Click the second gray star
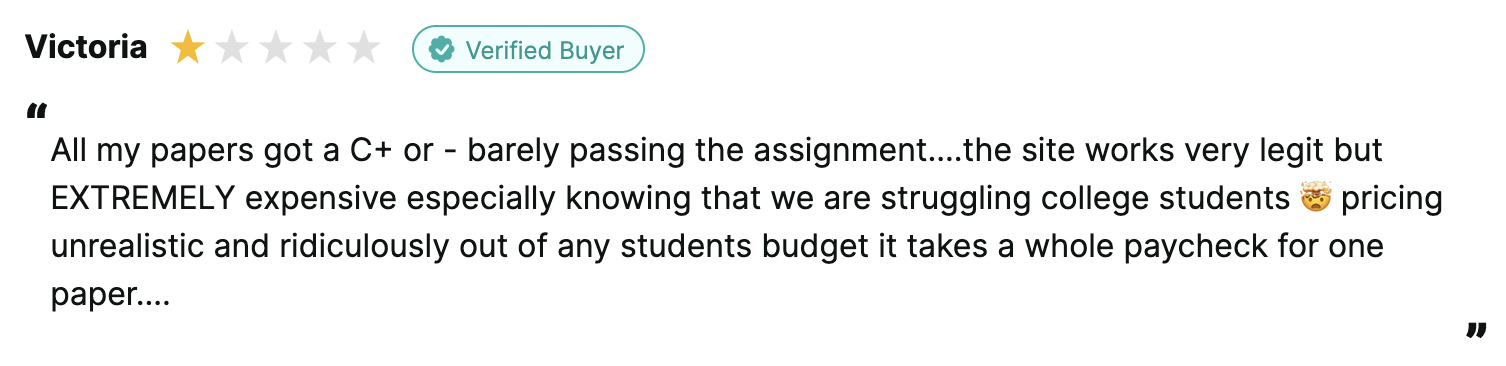Viewport: 1506px width, 366px height. pos(232,48)
